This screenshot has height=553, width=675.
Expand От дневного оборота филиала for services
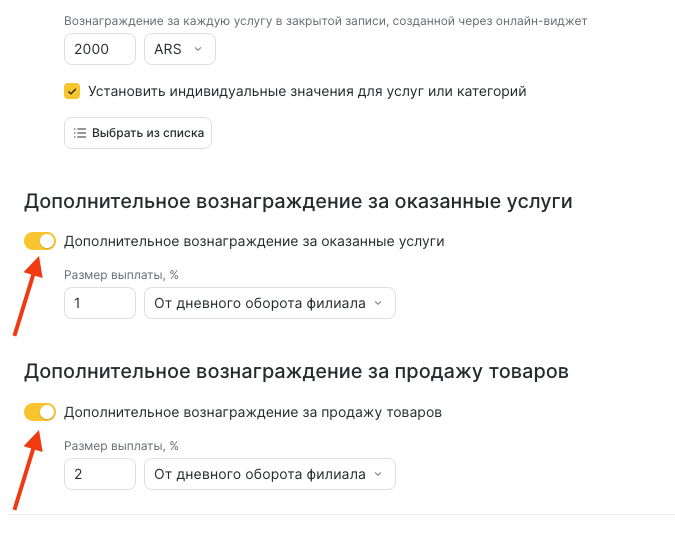(269, 303)
